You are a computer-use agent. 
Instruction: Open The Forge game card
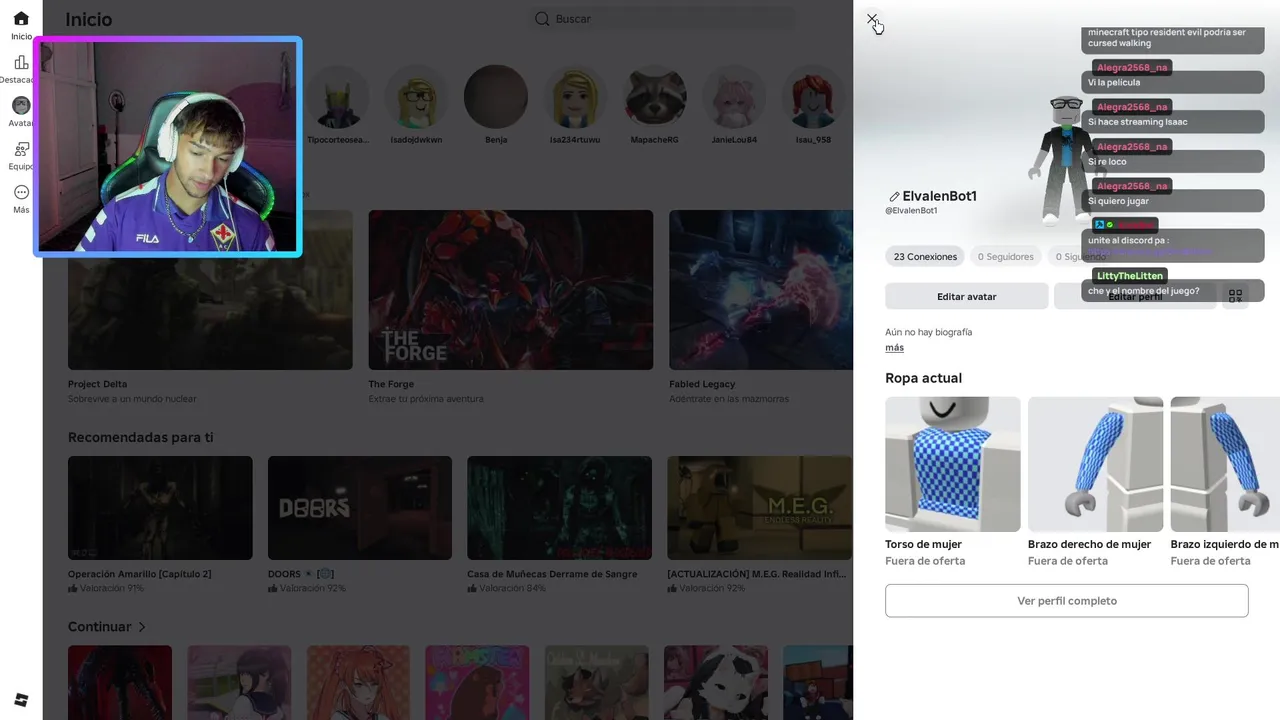511,307
